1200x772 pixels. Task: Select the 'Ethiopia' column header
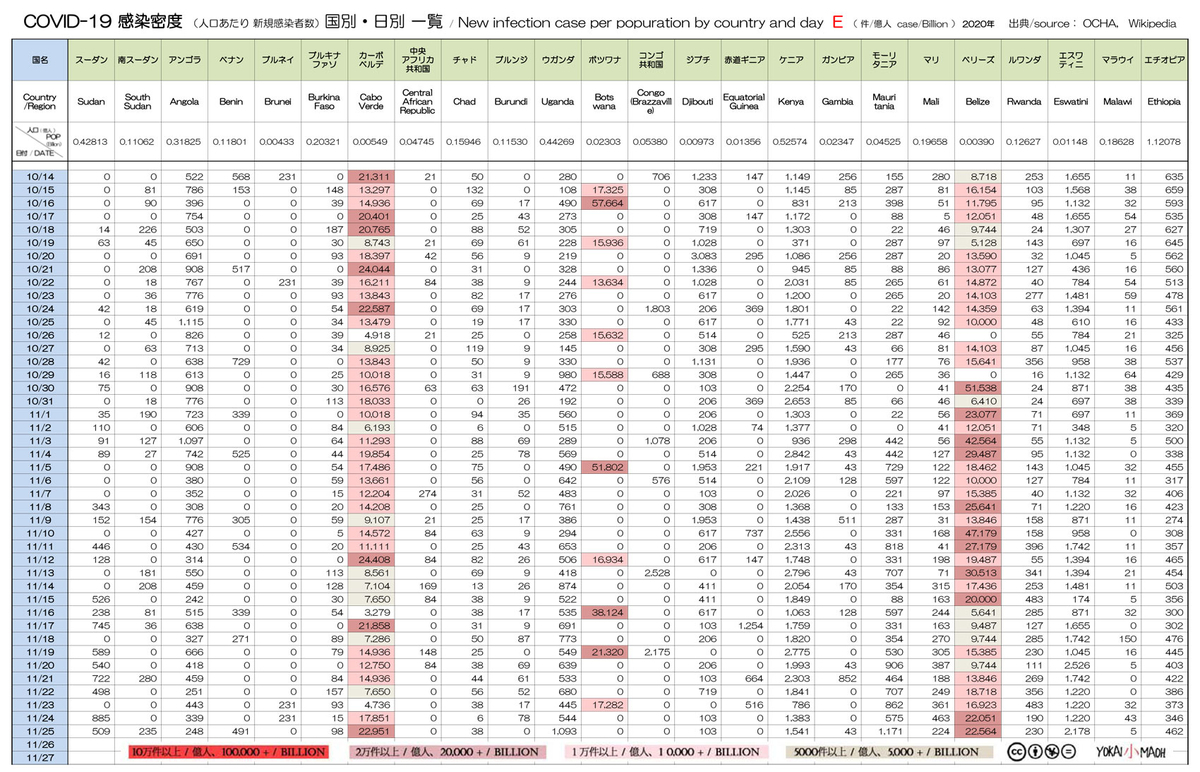tap(1163, 102)
